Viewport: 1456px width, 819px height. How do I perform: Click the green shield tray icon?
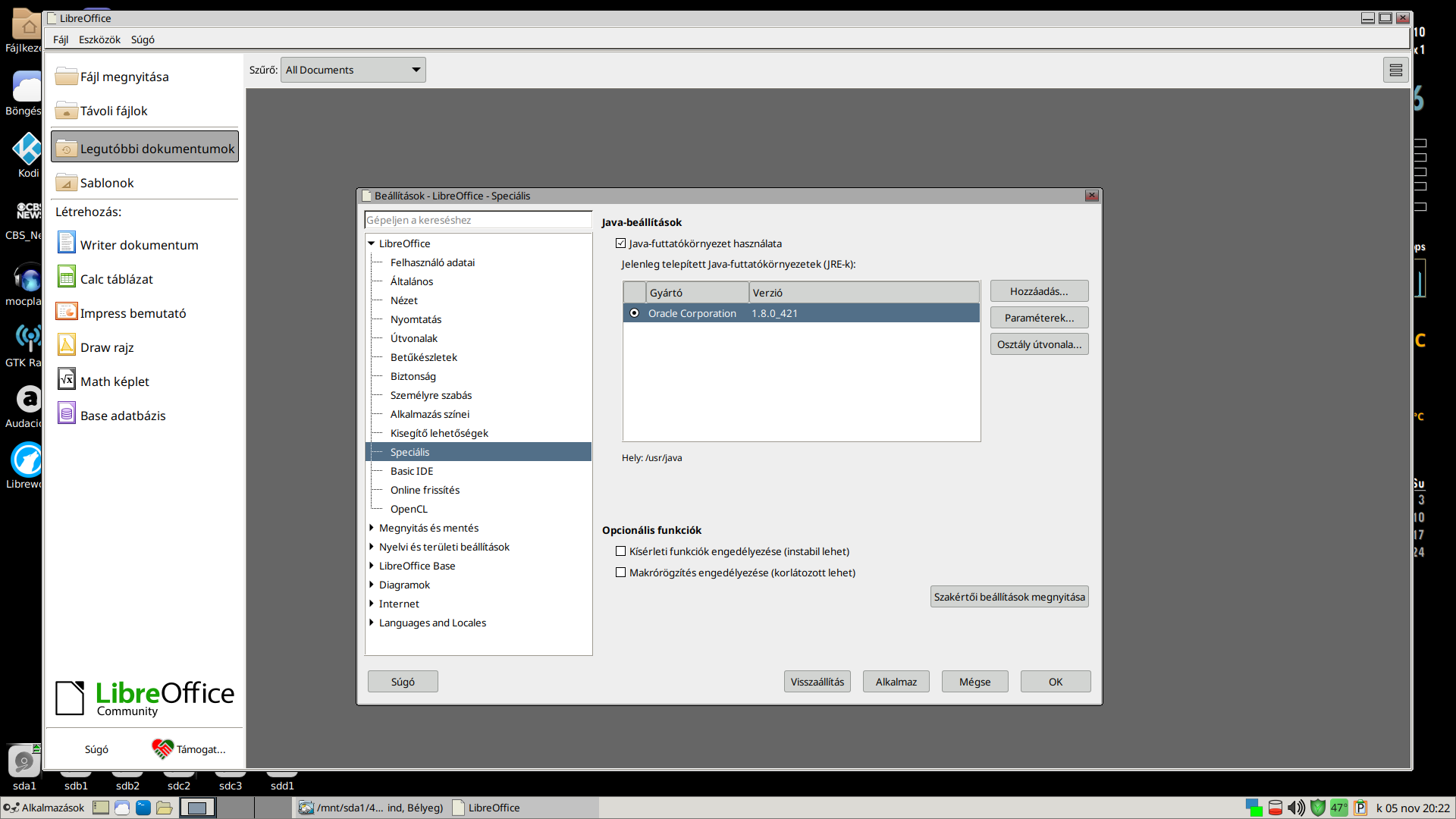pyautogui.click(x=1318, y=808)
